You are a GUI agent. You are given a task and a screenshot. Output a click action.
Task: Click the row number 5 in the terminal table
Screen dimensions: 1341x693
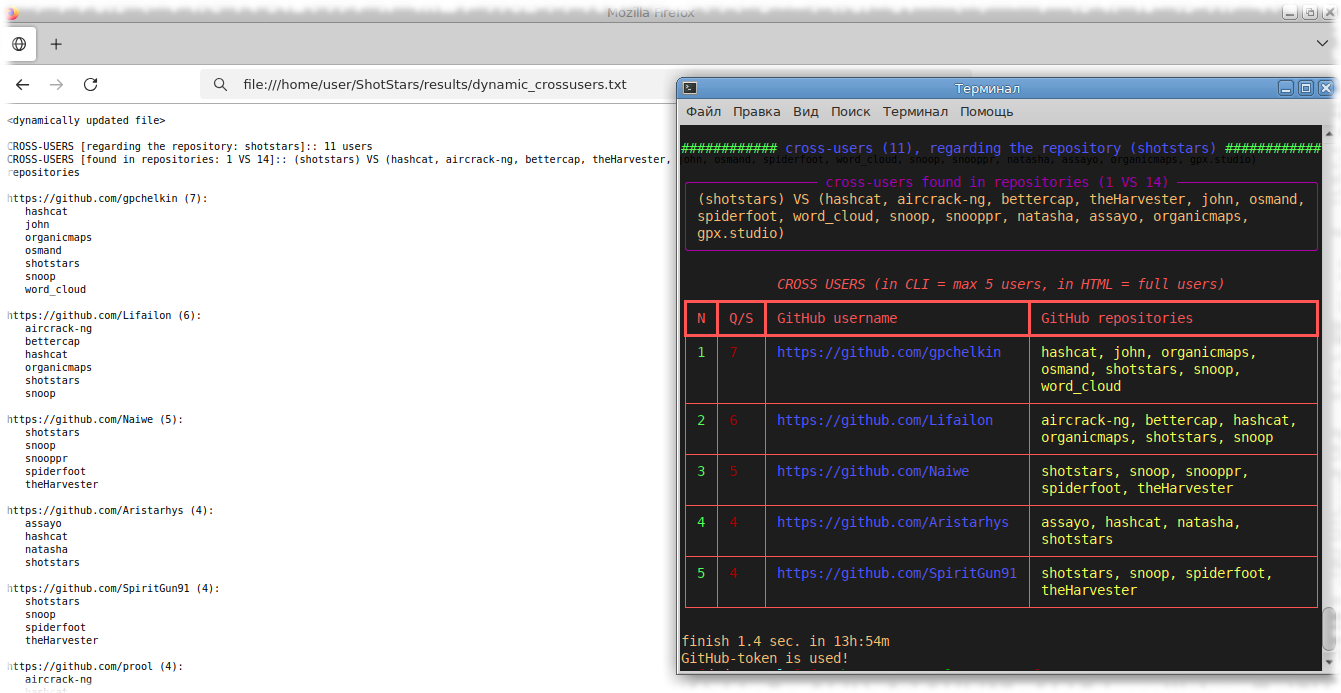[701, 574]
